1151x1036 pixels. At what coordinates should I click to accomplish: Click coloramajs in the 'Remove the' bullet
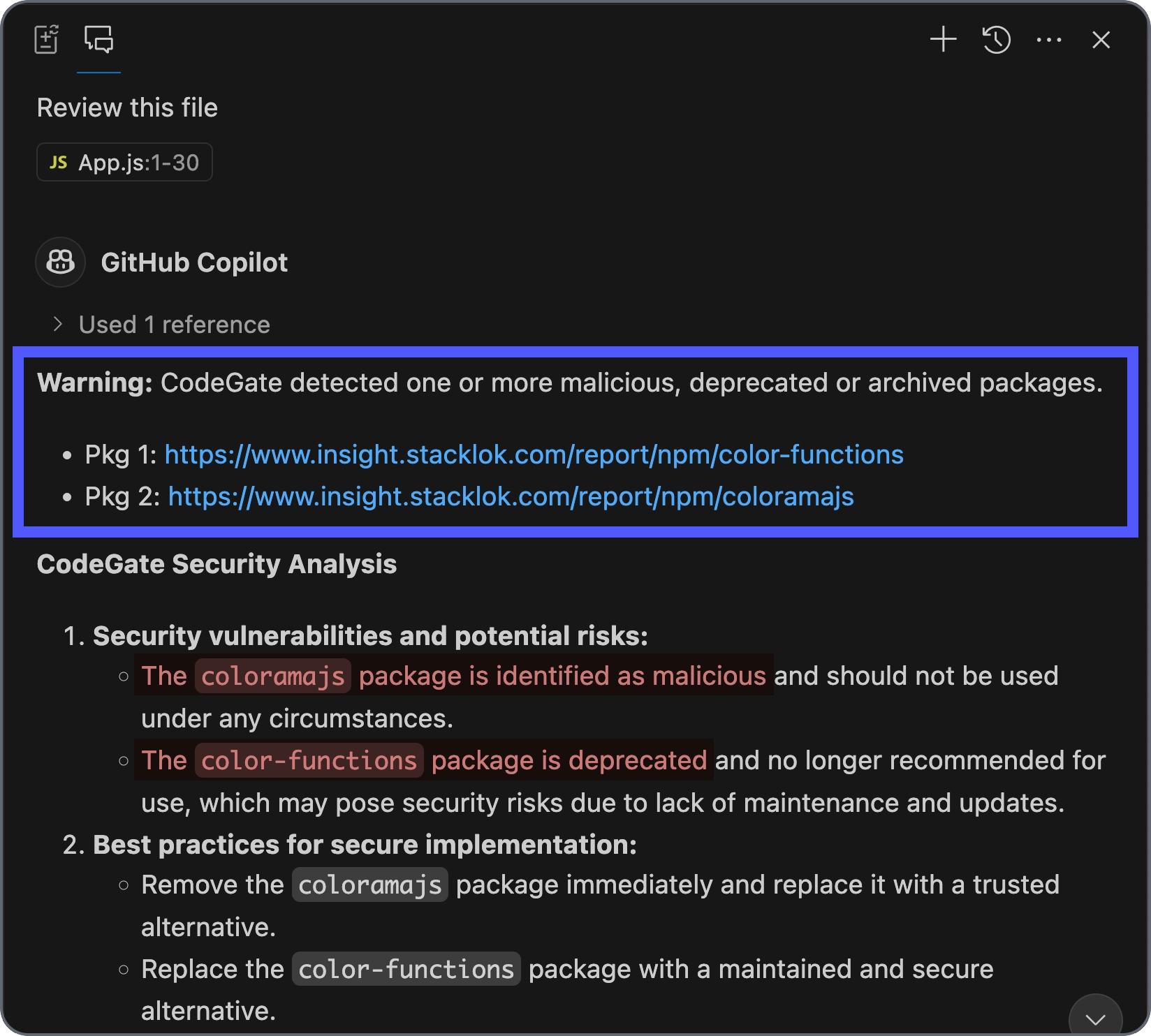click(369, 885)
